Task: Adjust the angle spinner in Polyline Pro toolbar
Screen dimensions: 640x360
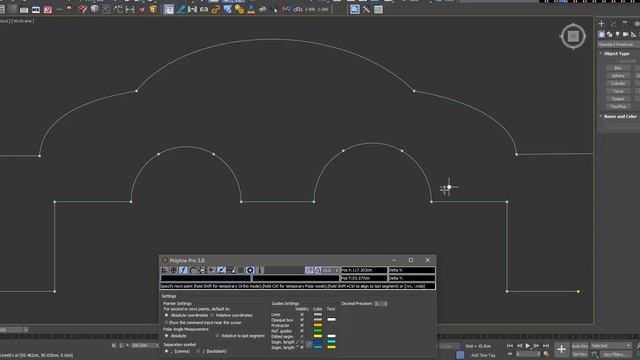Action: (x=331, y=270)
